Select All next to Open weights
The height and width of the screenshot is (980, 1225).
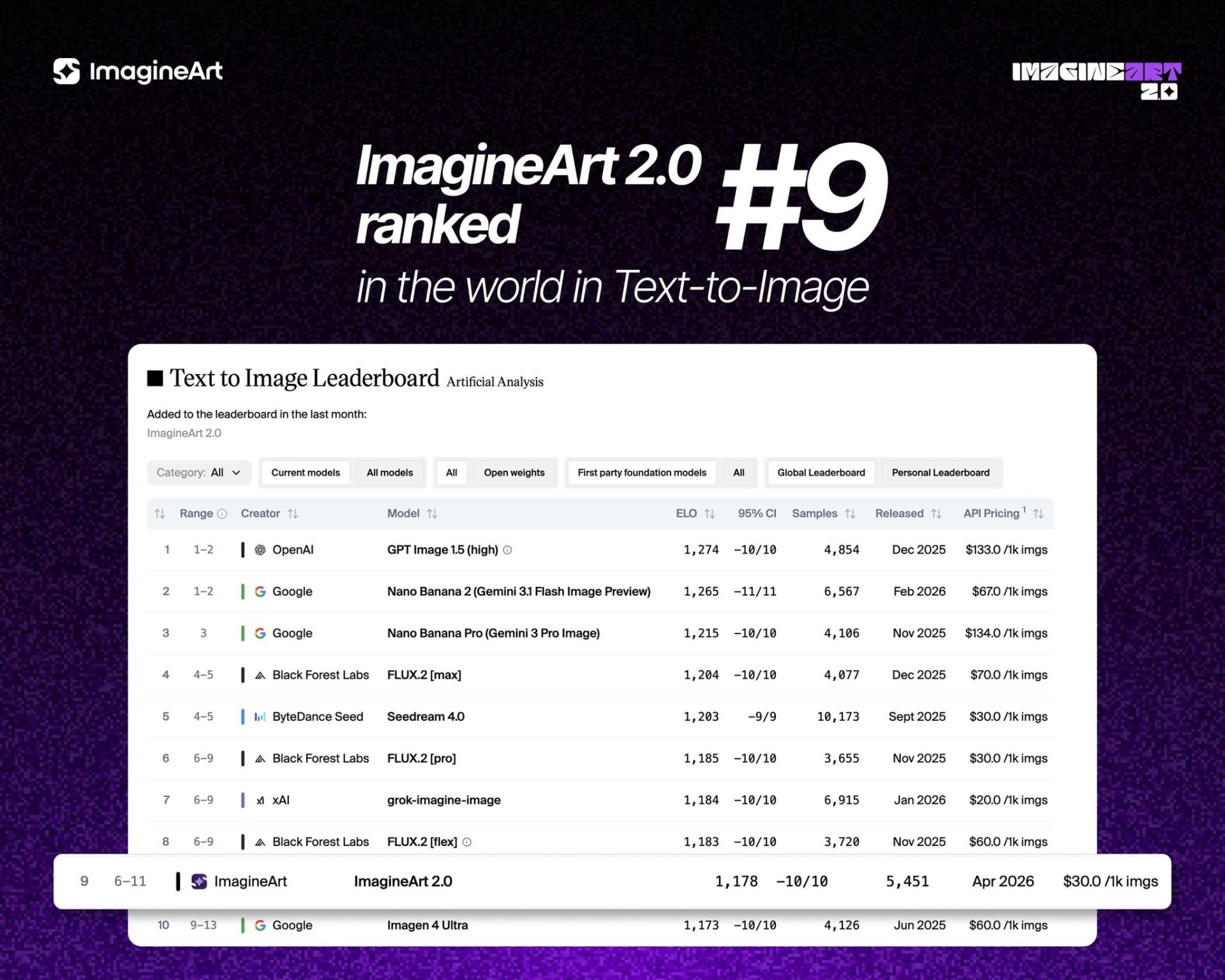coord(452,473)
